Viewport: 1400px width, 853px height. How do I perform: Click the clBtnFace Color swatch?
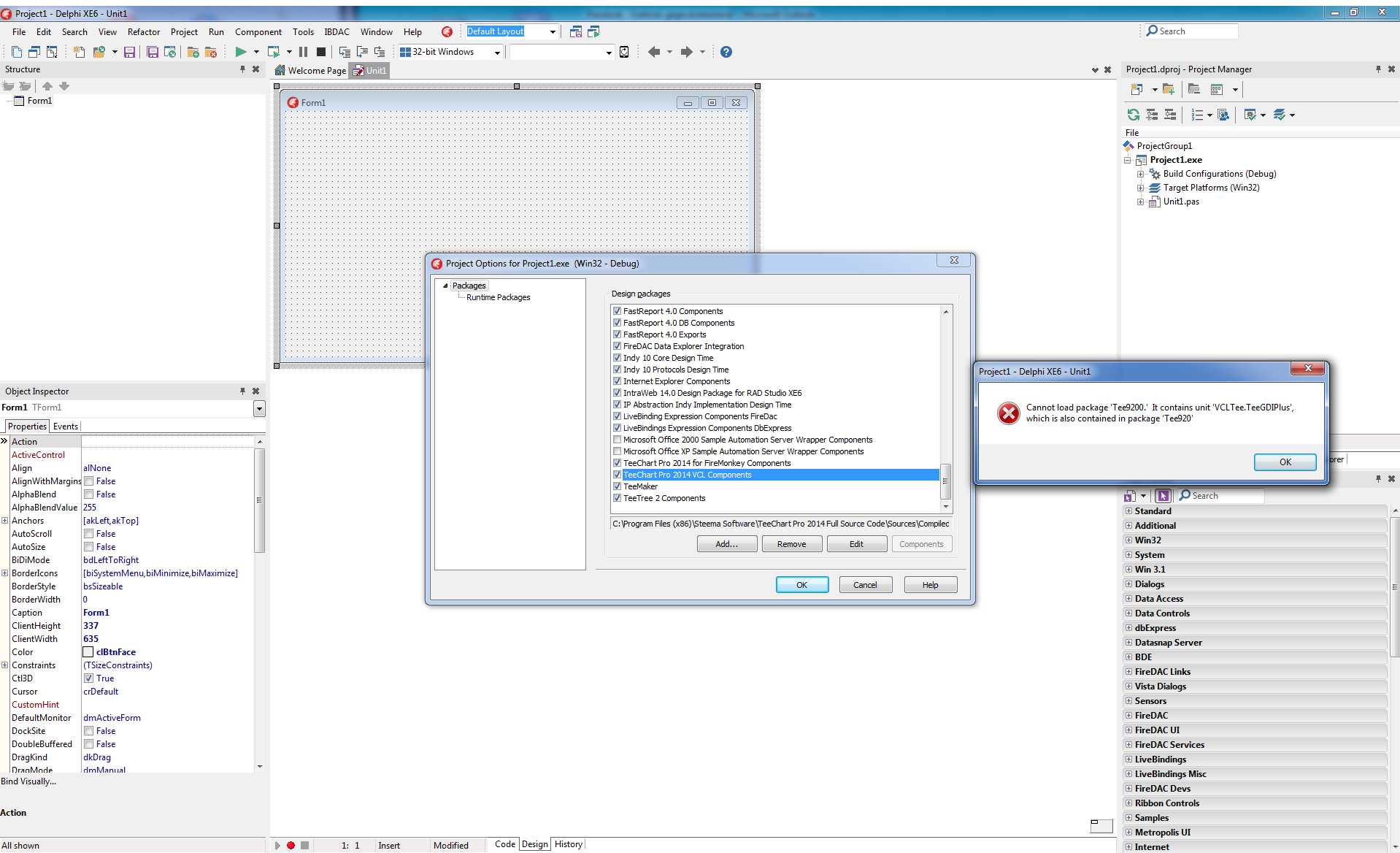tap(88, 652)
